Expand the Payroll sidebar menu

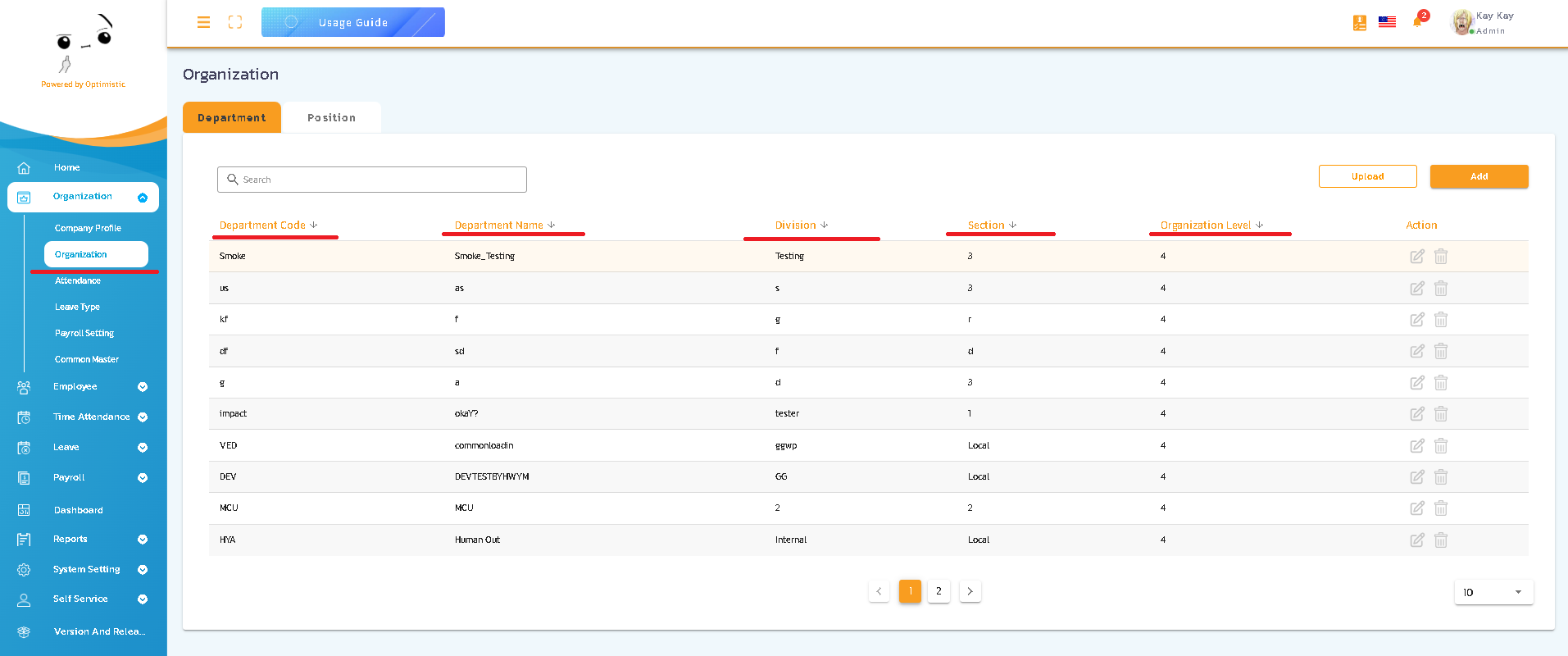point(143,478)
